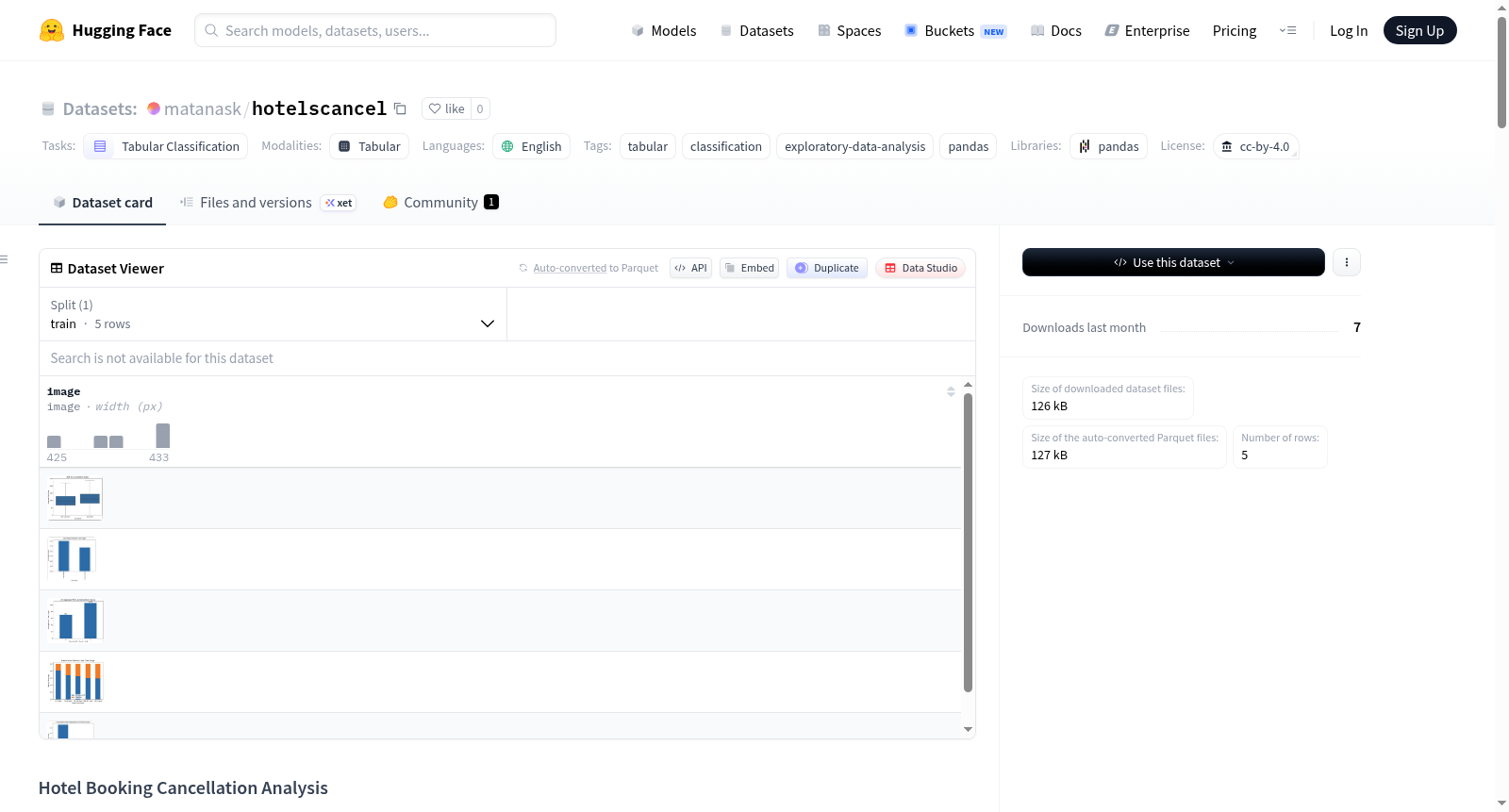Click the like count showing 0
This screenshot has width=1509, height=812.
pyautogui.click(x=480, y=108)
